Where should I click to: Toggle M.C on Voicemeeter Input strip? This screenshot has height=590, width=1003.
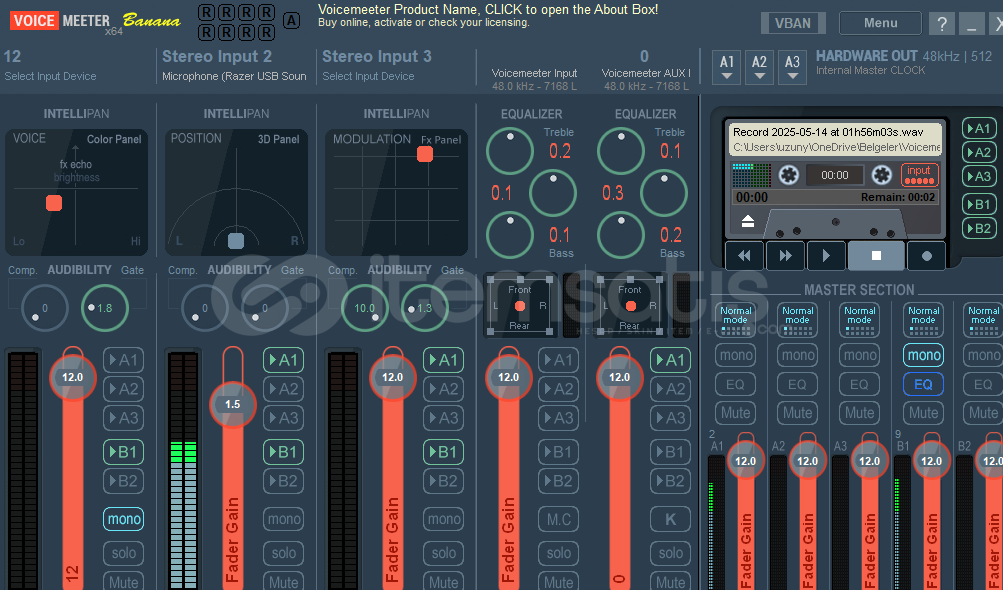point(558,519)
